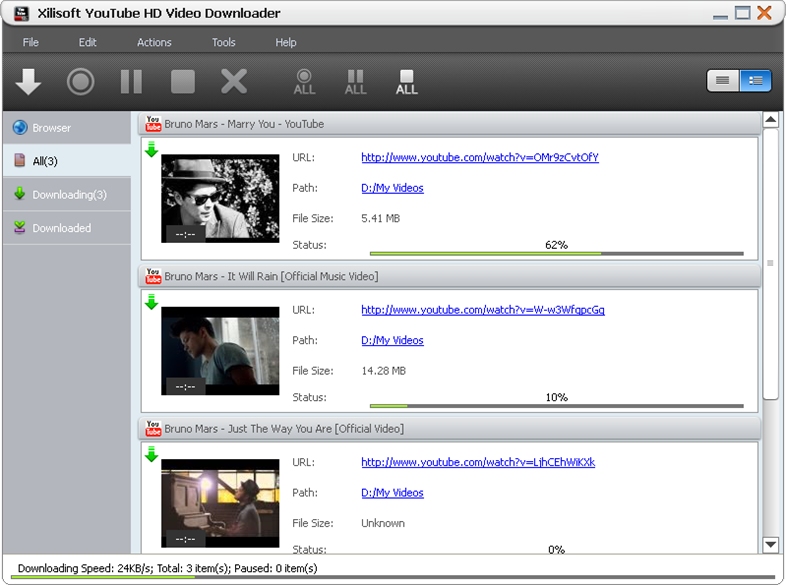The image size is (786, 585).
Task: Delete the selected task with the X icon
Action: [x=234, y=81]
